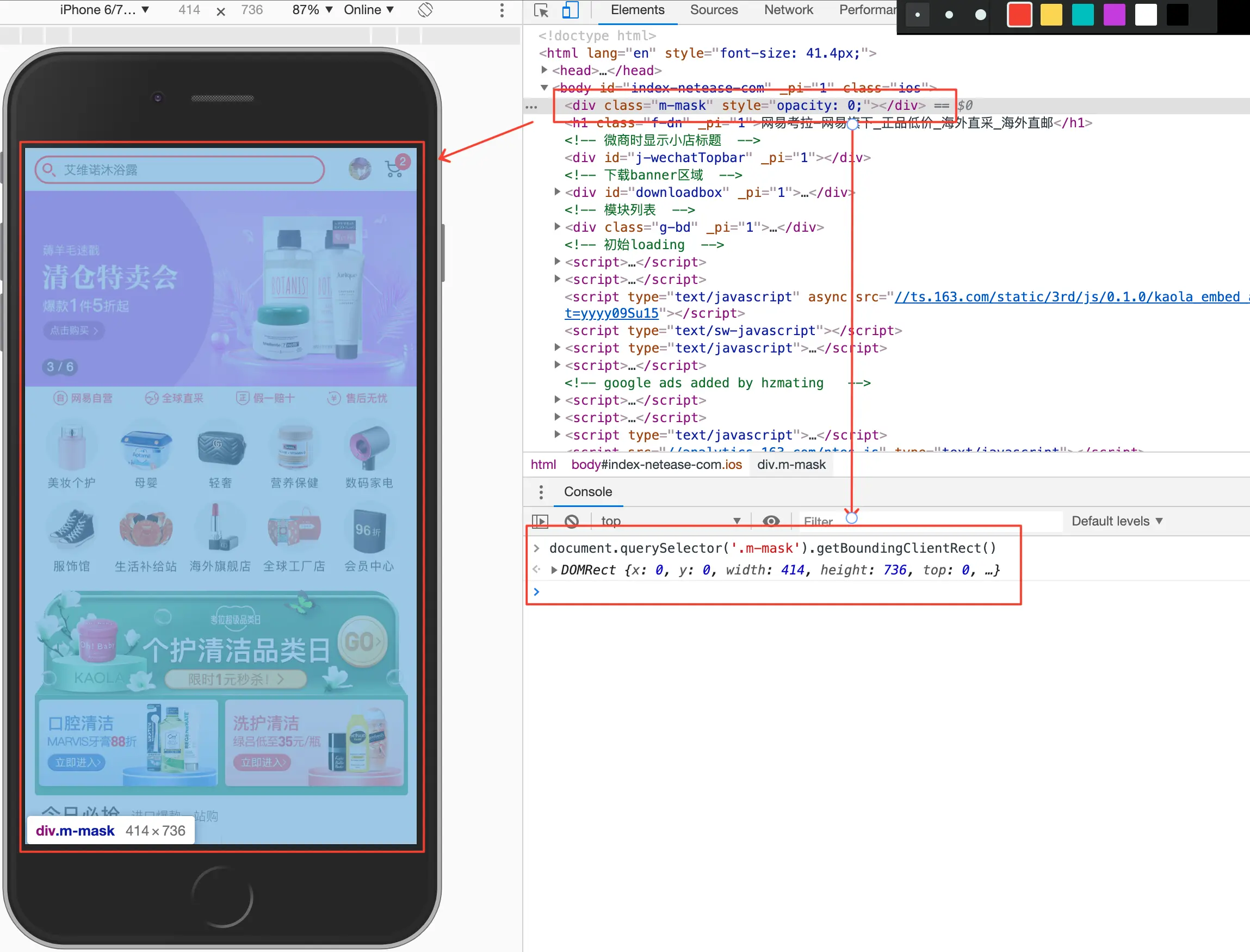This screenshot has height=952, width=1250.
Task: Open the iPhone 6/7 device dropdown
Action: [104, 10]
